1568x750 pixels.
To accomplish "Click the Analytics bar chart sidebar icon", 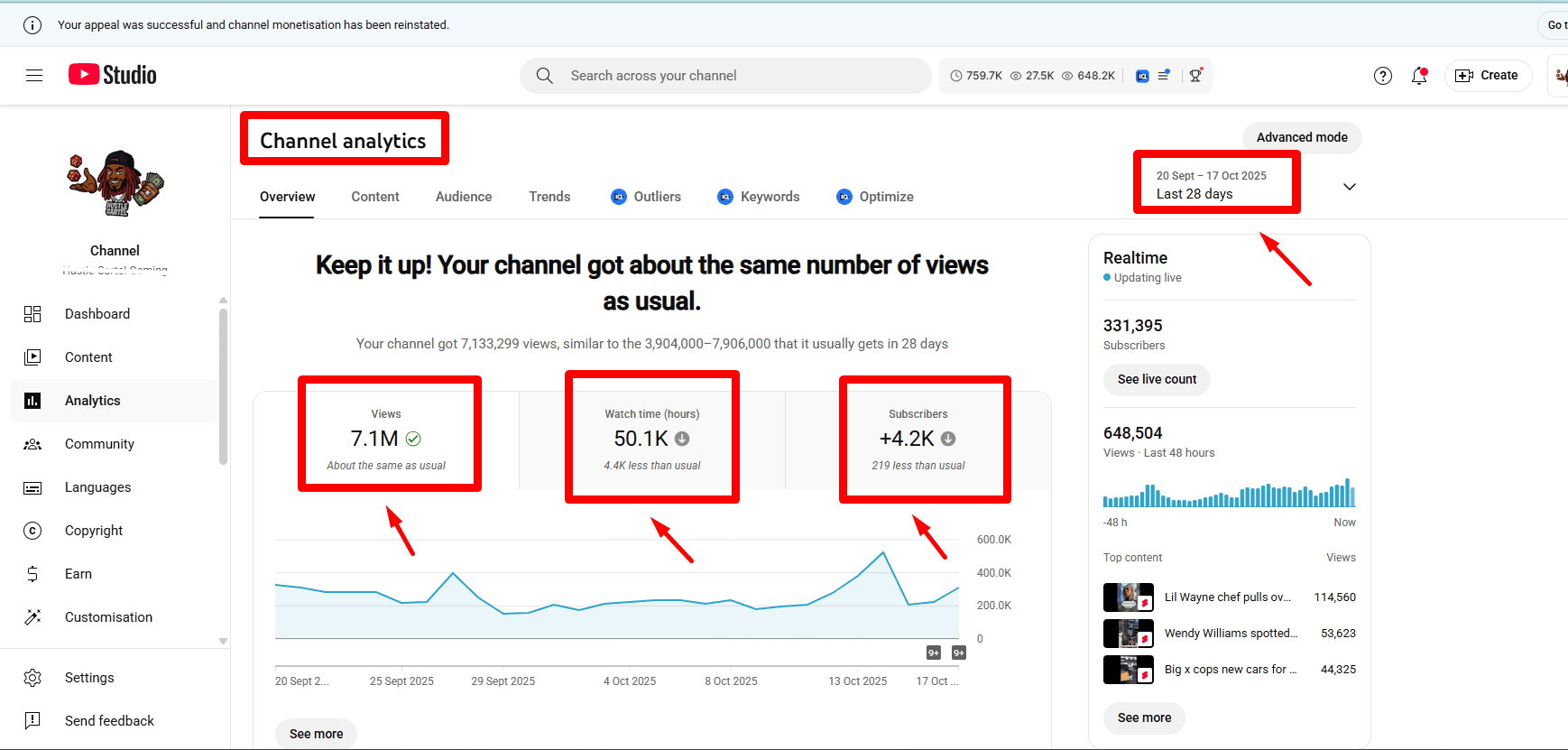I will pyautogui.click(x=32, y=401).
